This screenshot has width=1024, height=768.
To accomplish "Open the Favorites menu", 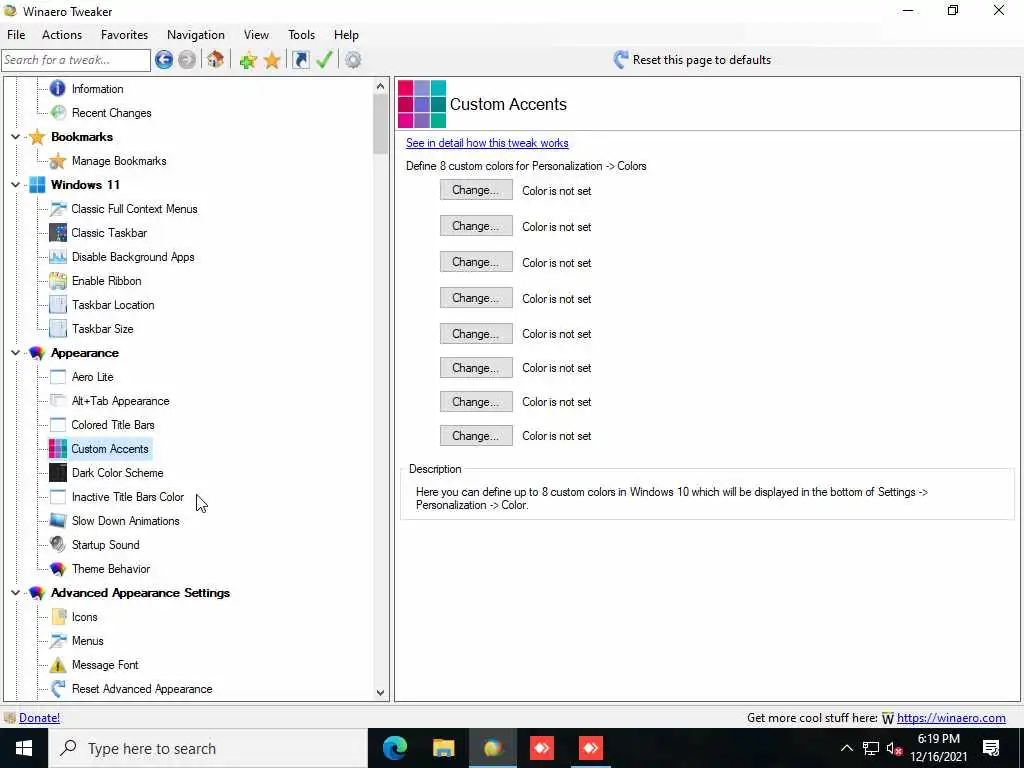I will point(124,35).
